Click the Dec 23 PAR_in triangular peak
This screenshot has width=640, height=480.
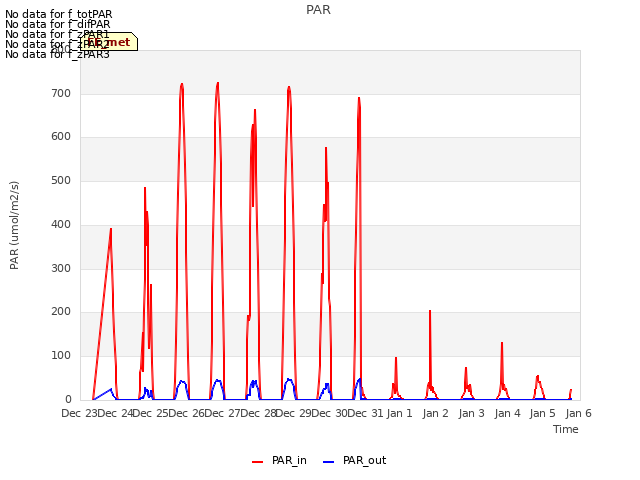coord(111,230)
